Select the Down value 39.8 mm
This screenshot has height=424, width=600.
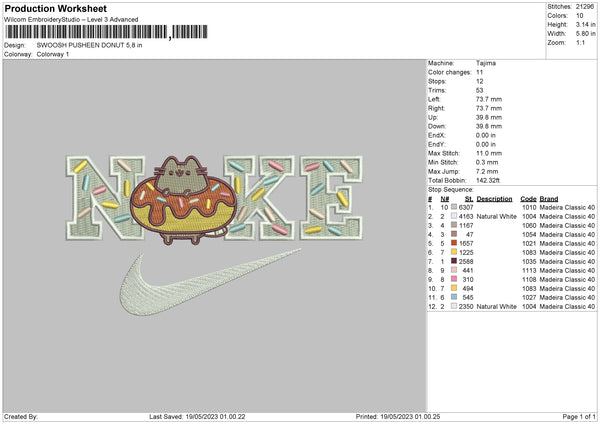coord(489,126)
